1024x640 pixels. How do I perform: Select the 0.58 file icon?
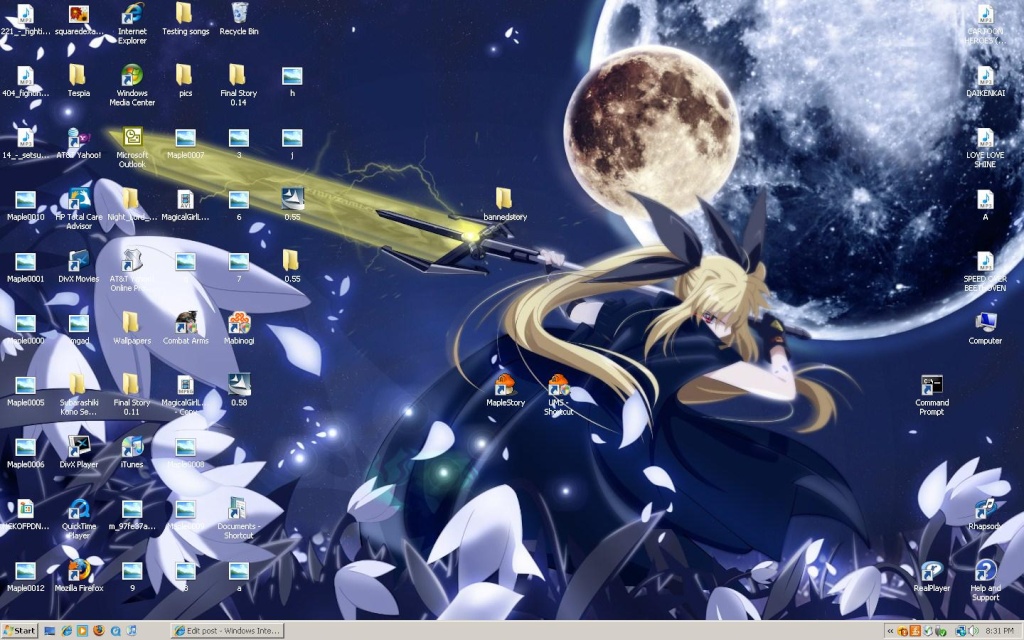[239, 391]
